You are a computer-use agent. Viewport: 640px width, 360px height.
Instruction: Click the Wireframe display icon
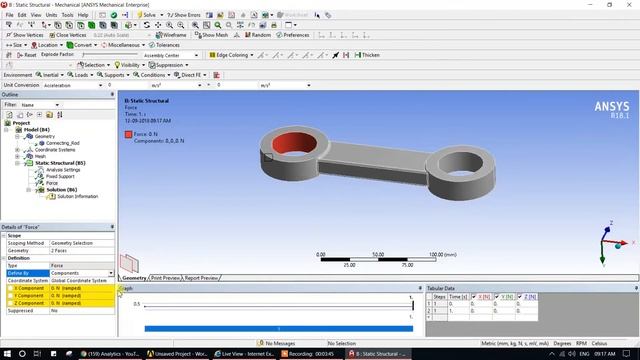click(159, 35)
